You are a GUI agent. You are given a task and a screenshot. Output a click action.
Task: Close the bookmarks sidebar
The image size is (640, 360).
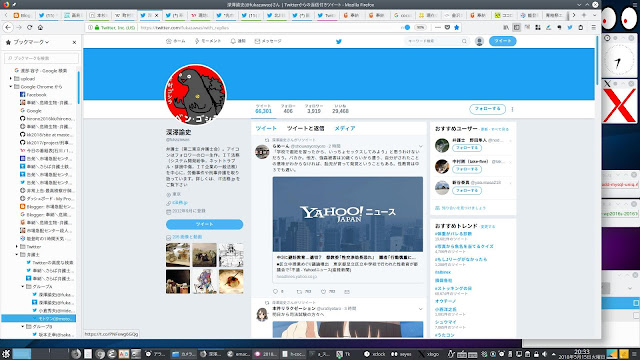coord(74,42)
